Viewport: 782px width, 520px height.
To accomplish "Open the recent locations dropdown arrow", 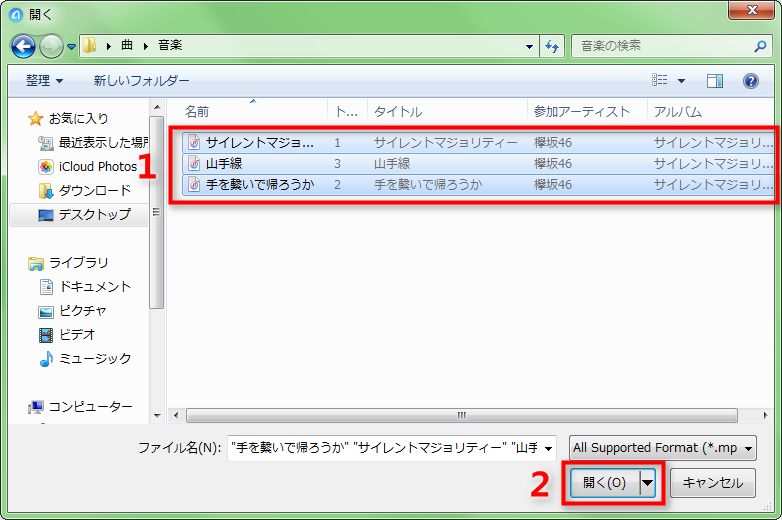I will [71, 47].
